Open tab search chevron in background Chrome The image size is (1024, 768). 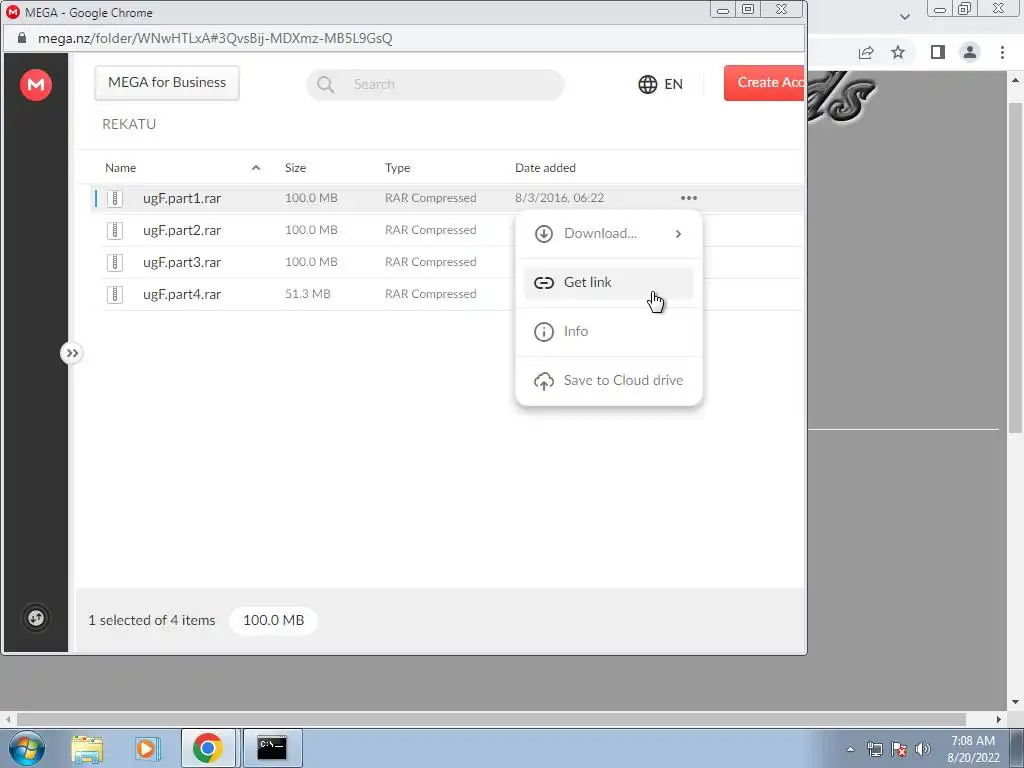904,16
